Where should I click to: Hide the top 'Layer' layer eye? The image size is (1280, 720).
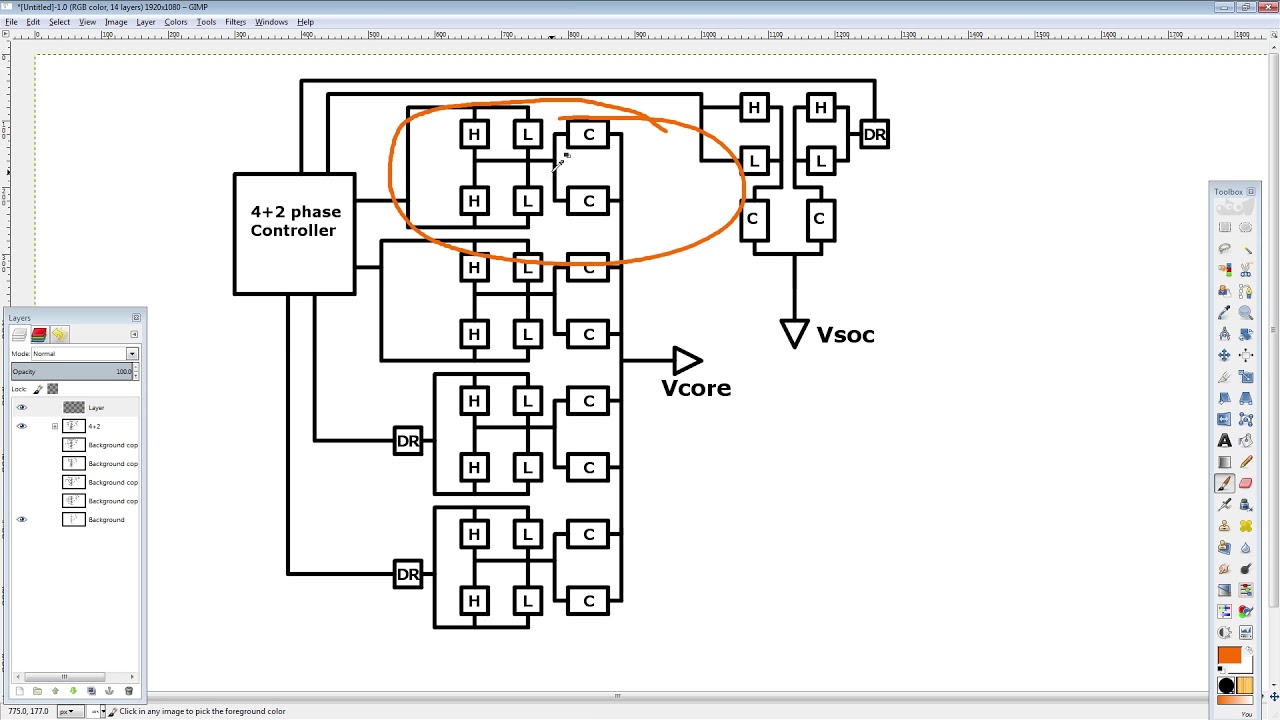pos(21,407)
